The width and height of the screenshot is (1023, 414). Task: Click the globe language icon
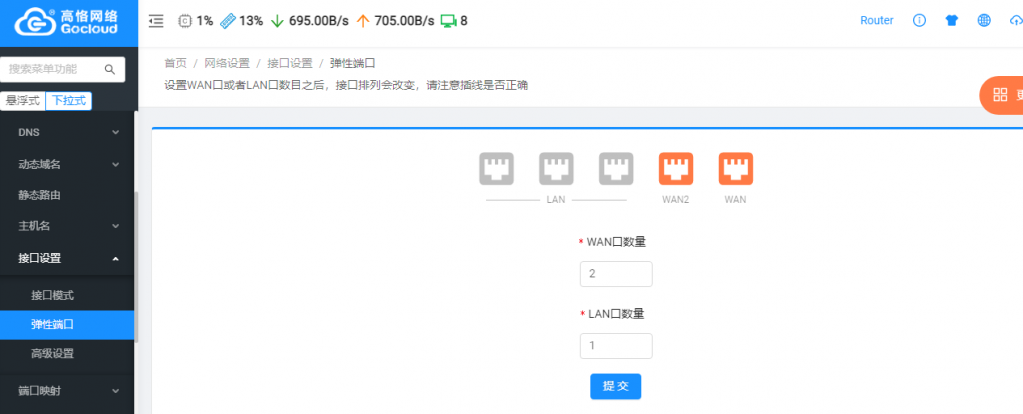click(984, 21)
